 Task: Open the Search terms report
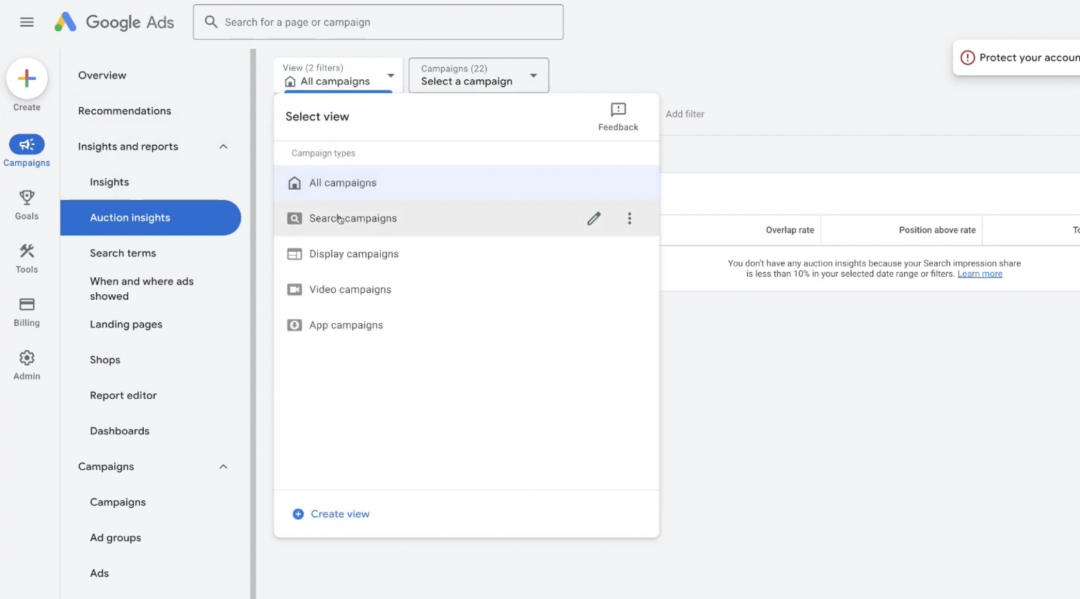(x=123, y=253)
